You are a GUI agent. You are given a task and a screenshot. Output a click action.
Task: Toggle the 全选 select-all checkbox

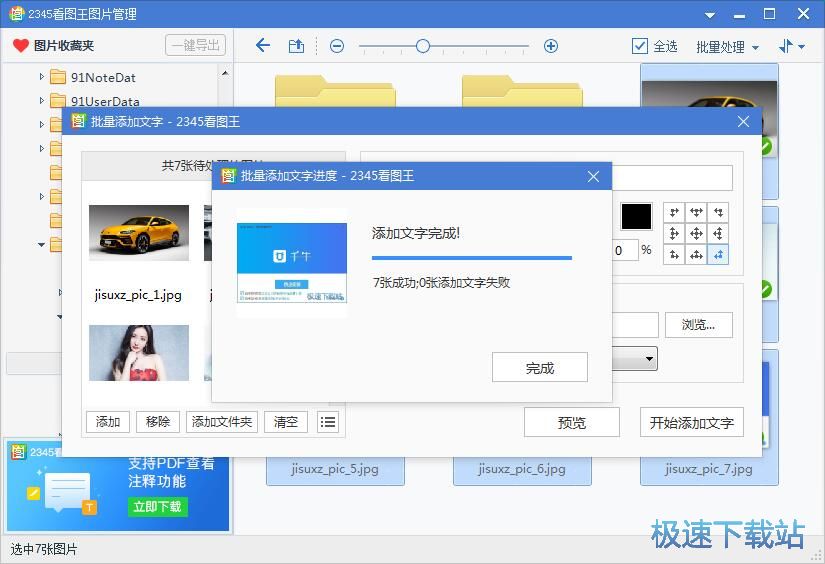[x=639, y=46]
